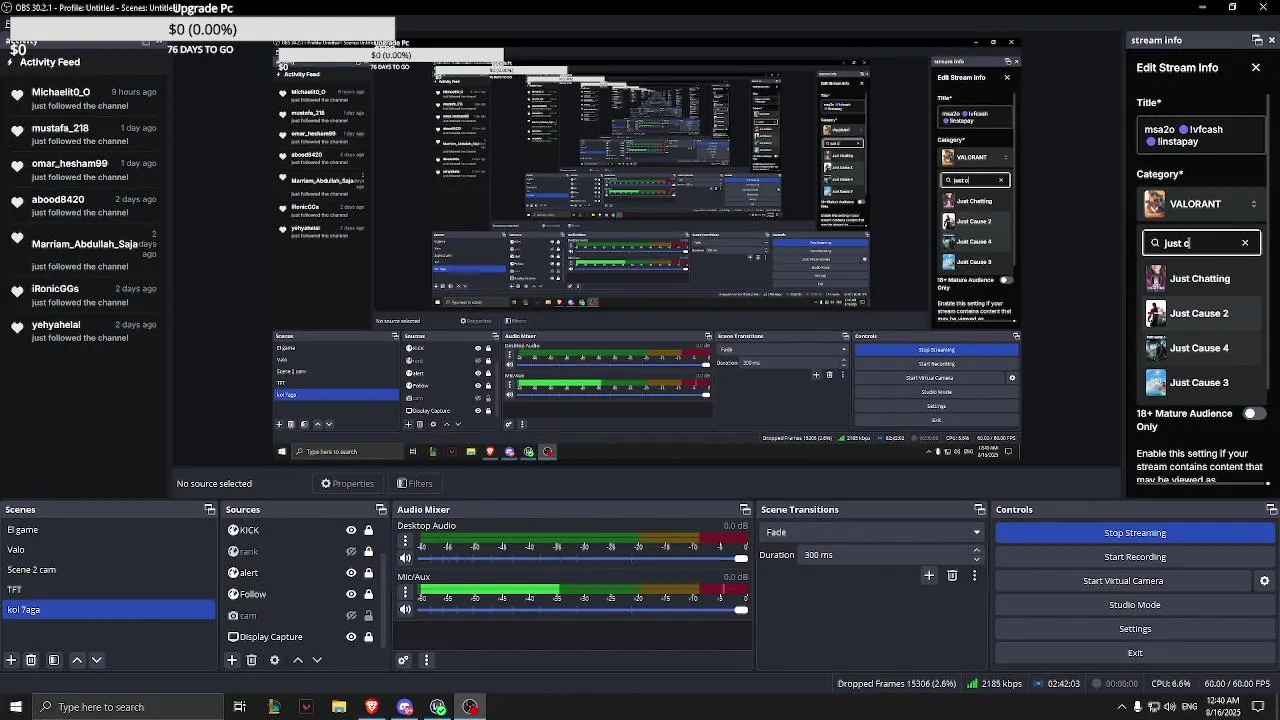The height and width of the screenshot is (720, 1280).
Task: Click the stream Title text field
Action: [x=1201, y=135]
